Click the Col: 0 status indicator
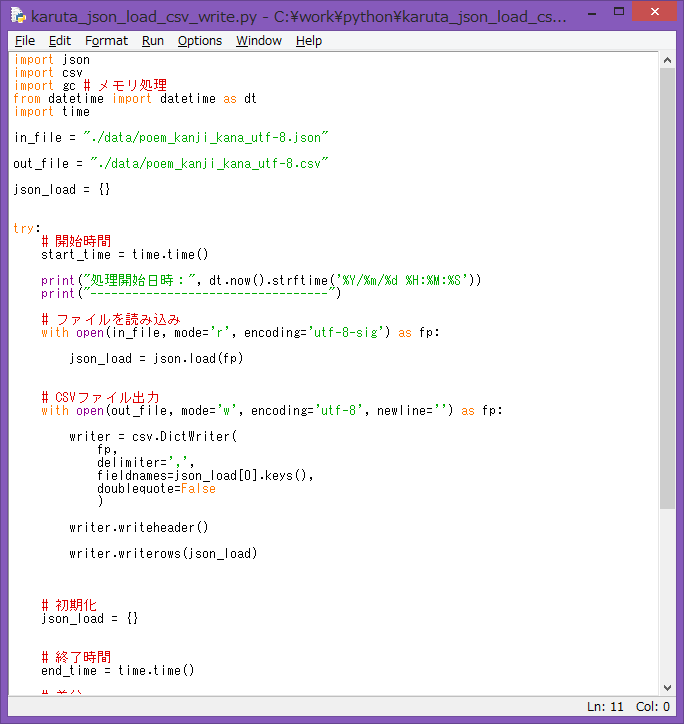This screenshot has width=684, height=724. click(x=653, y=707)
